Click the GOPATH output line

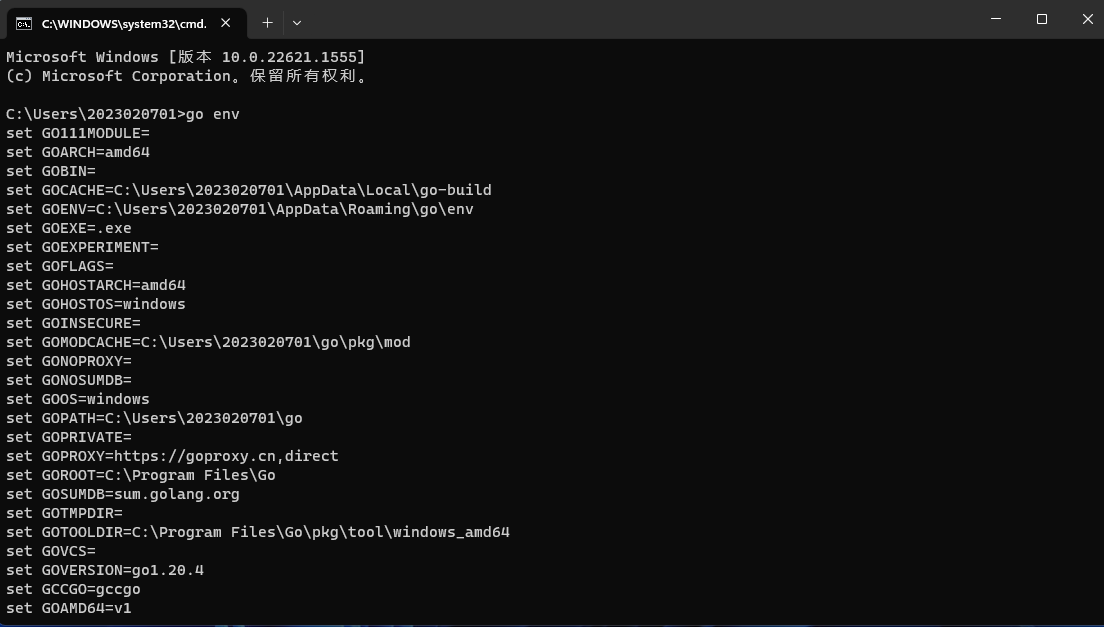(154, 418)
